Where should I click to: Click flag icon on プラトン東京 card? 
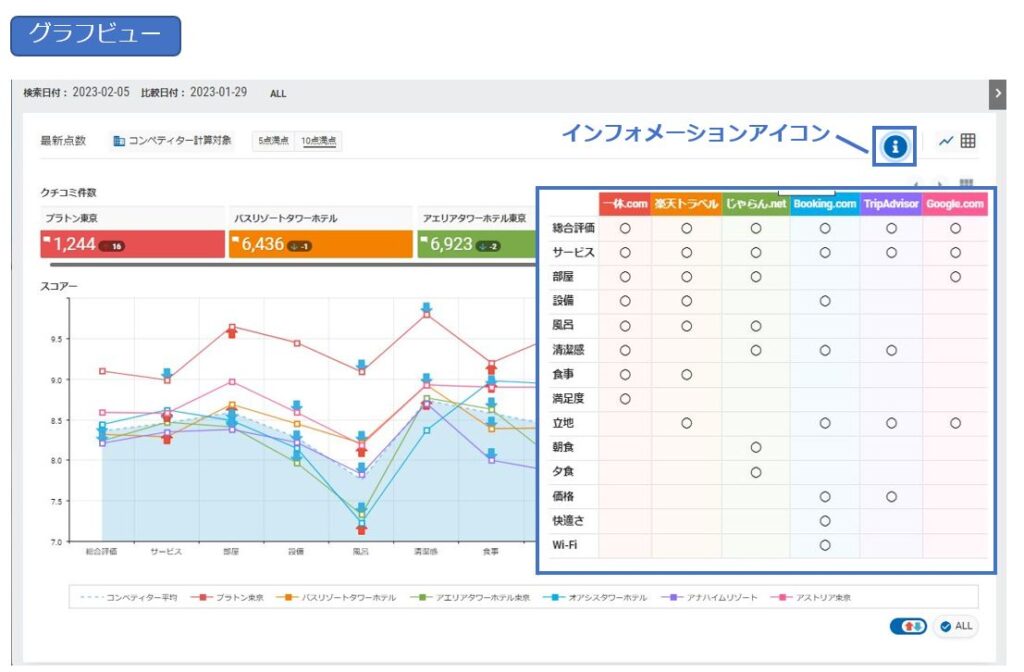(47, 241)
